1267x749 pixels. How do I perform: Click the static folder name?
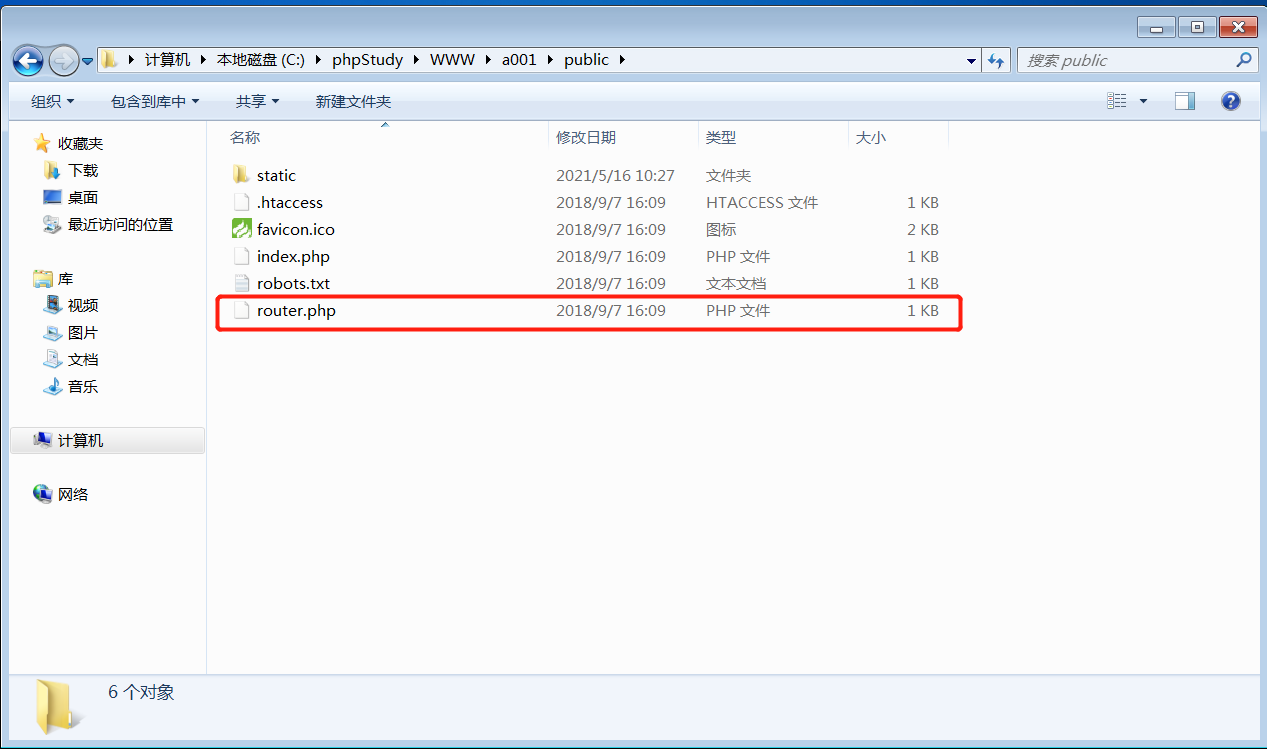click(x=276, y=175)
